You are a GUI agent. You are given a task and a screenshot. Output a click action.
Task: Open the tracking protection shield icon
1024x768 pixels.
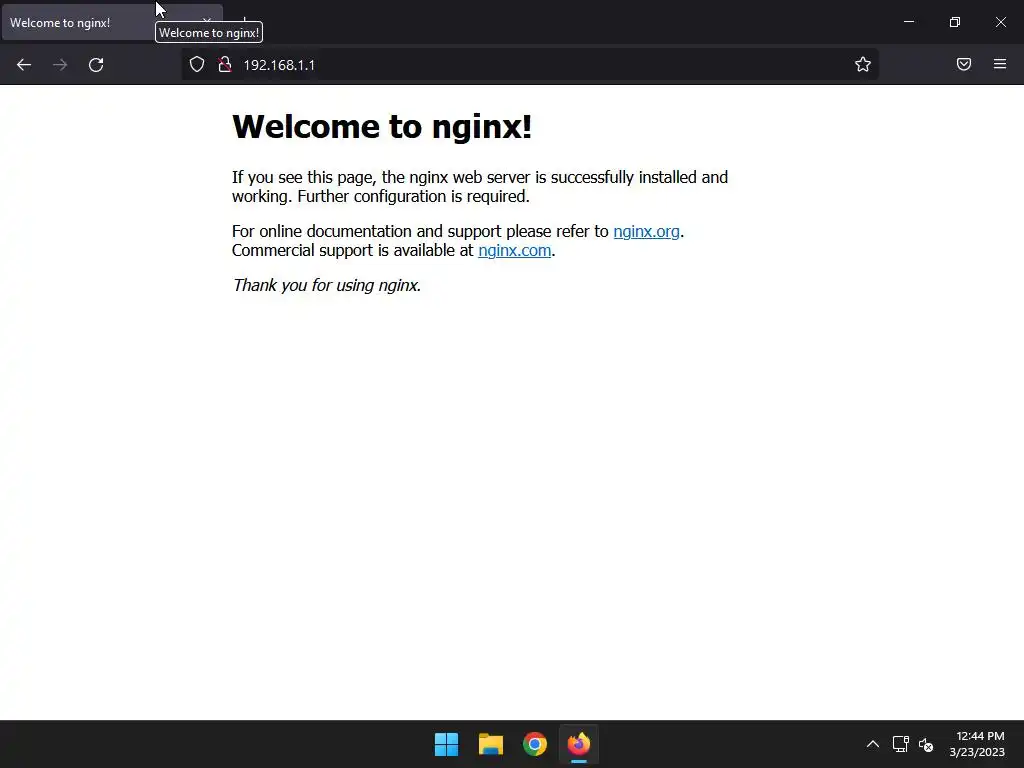tap(197, 65)
